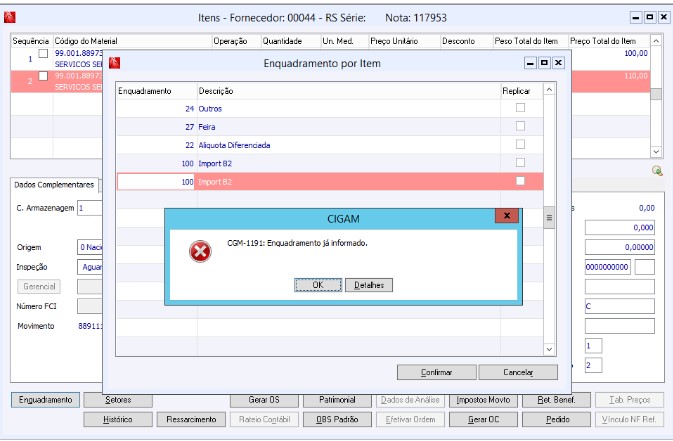Click the field containing 0000000000
Screen dimensions: 673x441
(607, 267)
